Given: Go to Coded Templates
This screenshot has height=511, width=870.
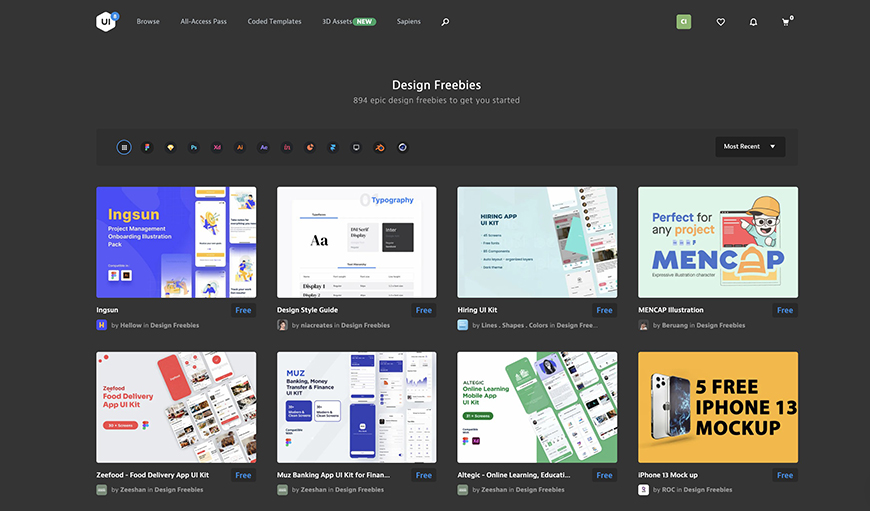Looking at the screenshot, I should pos(275,22).
